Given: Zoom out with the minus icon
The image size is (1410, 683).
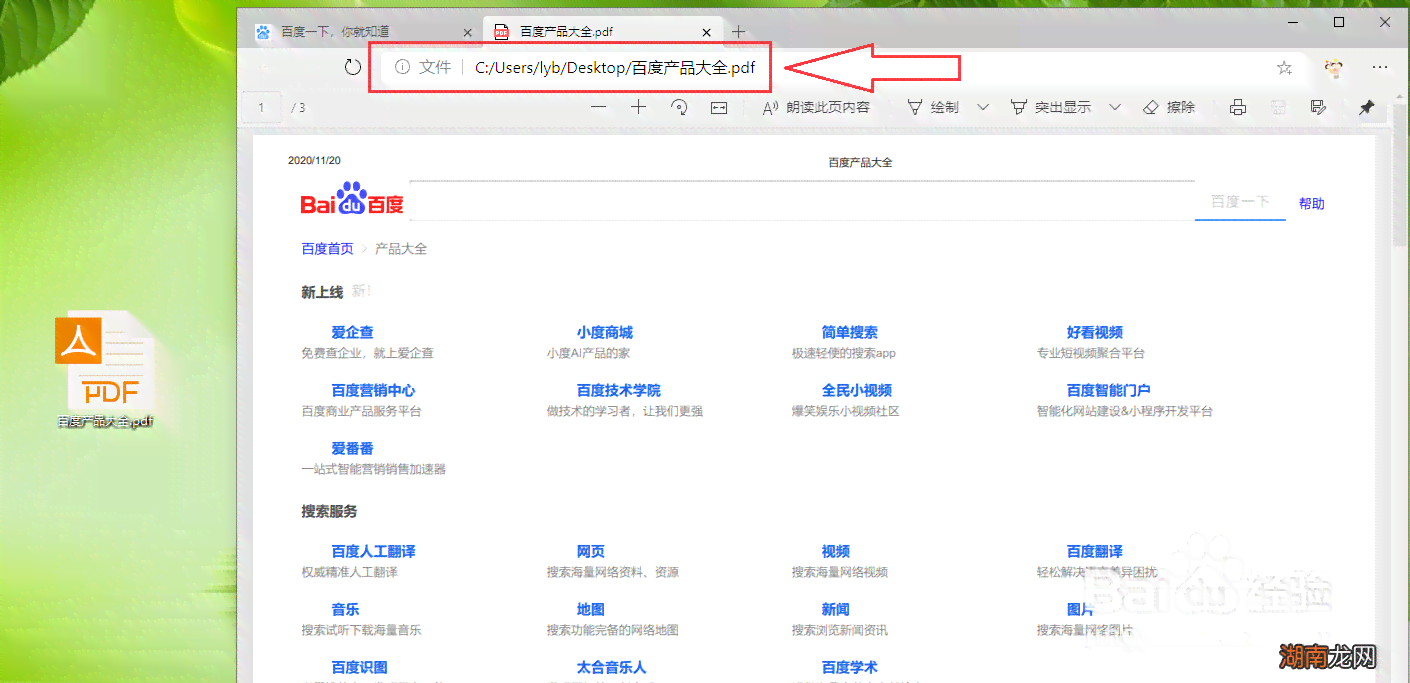Looking at the screenshot, I should 599,107.
